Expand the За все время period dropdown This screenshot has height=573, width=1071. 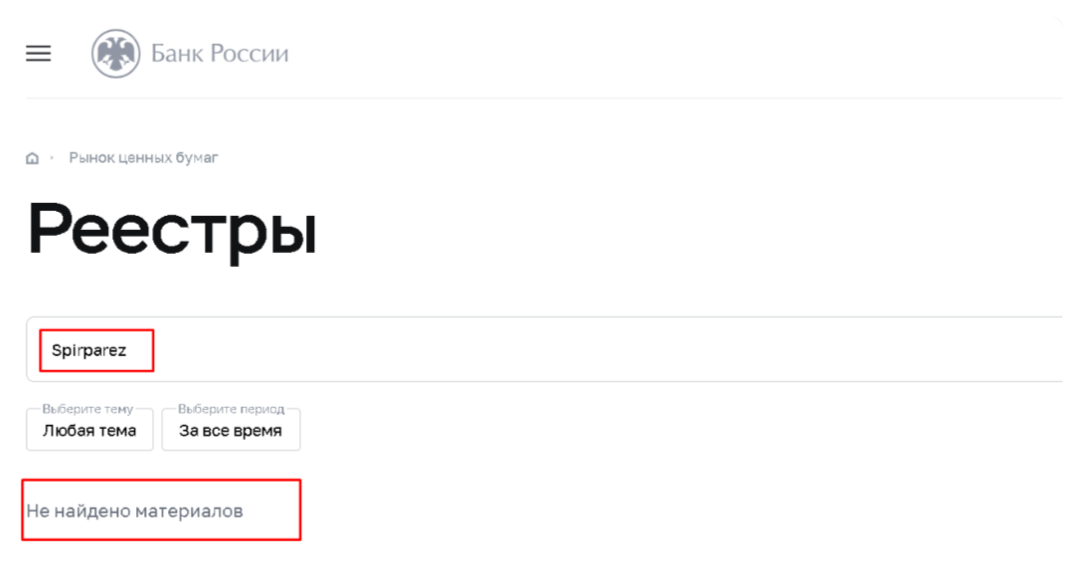(231, 430)
